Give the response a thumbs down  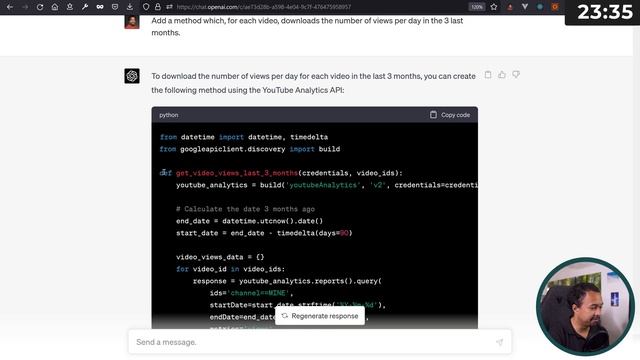tap(516, 75)
